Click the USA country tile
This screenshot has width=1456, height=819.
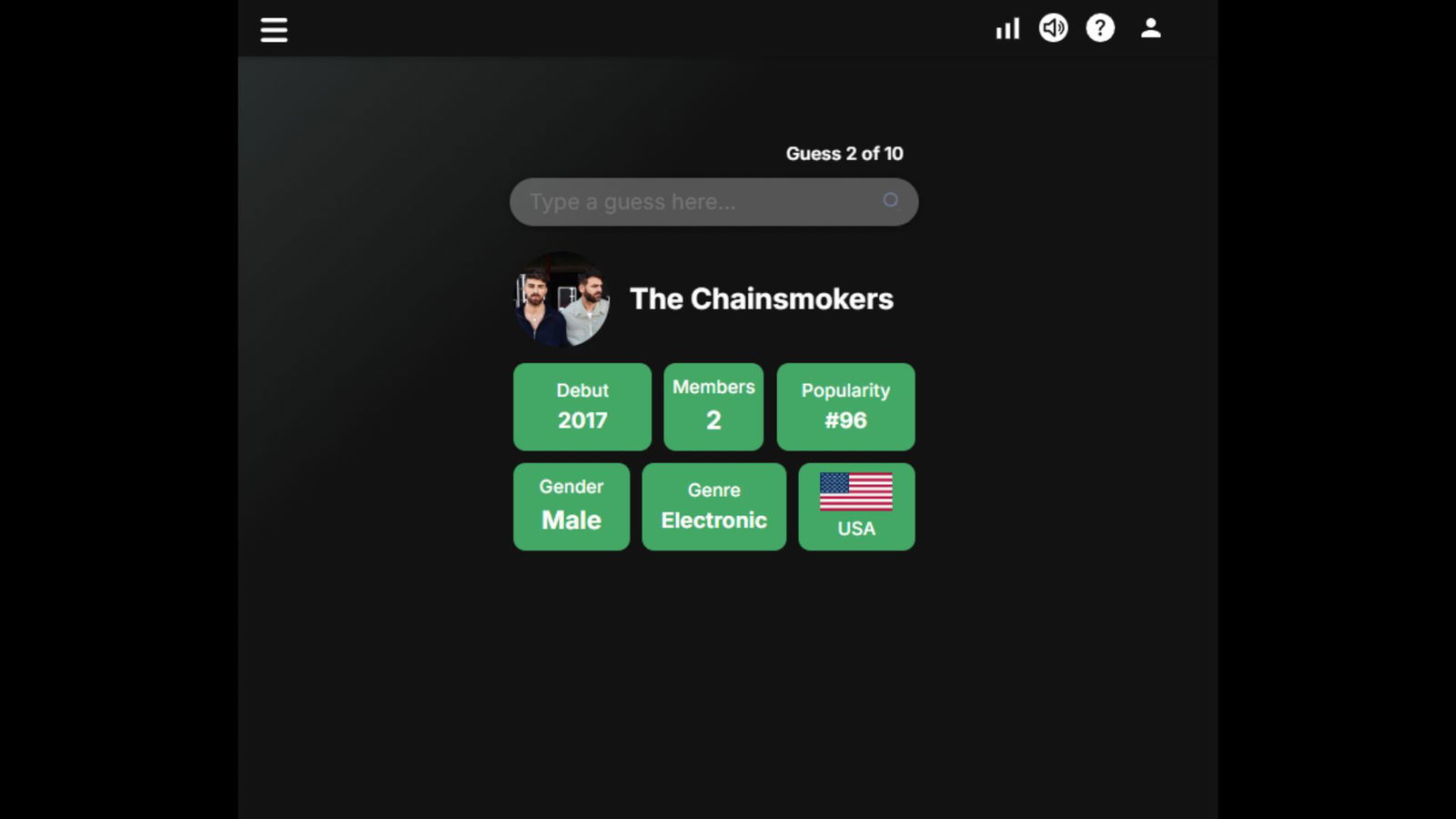coord(857,507)
